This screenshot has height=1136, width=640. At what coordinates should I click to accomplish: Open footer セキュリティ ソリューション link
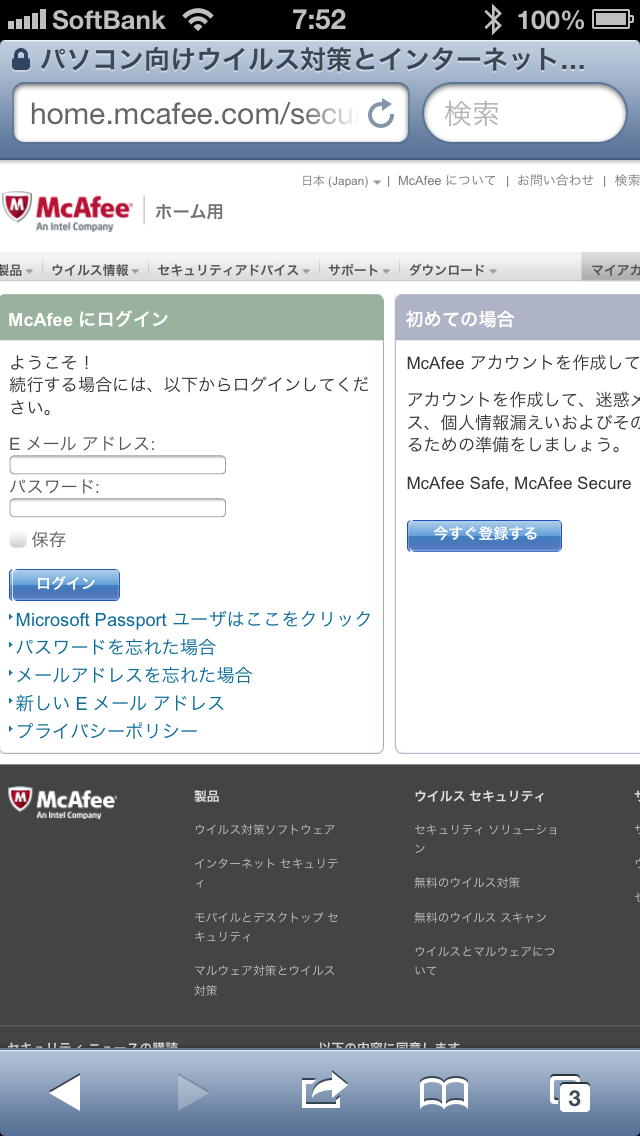[x=486, y=838]
